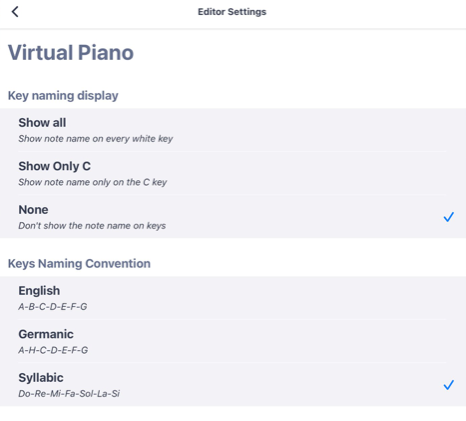Viewport: 466px width, 421px height.
Task: Click the Editor Settings title
Action: (232, 12)
